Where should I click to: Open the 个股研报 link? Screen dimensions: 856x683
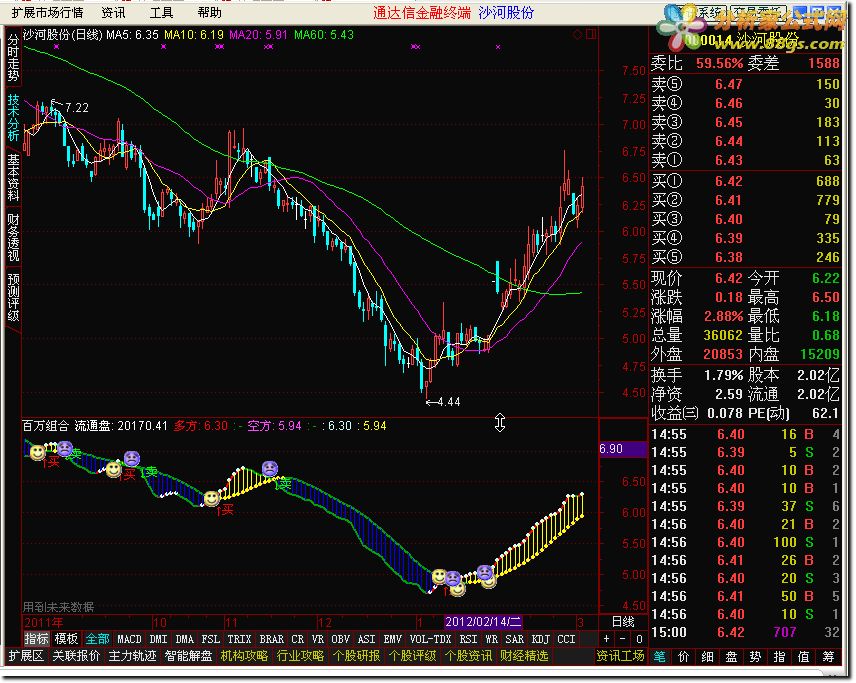point(356,656)
